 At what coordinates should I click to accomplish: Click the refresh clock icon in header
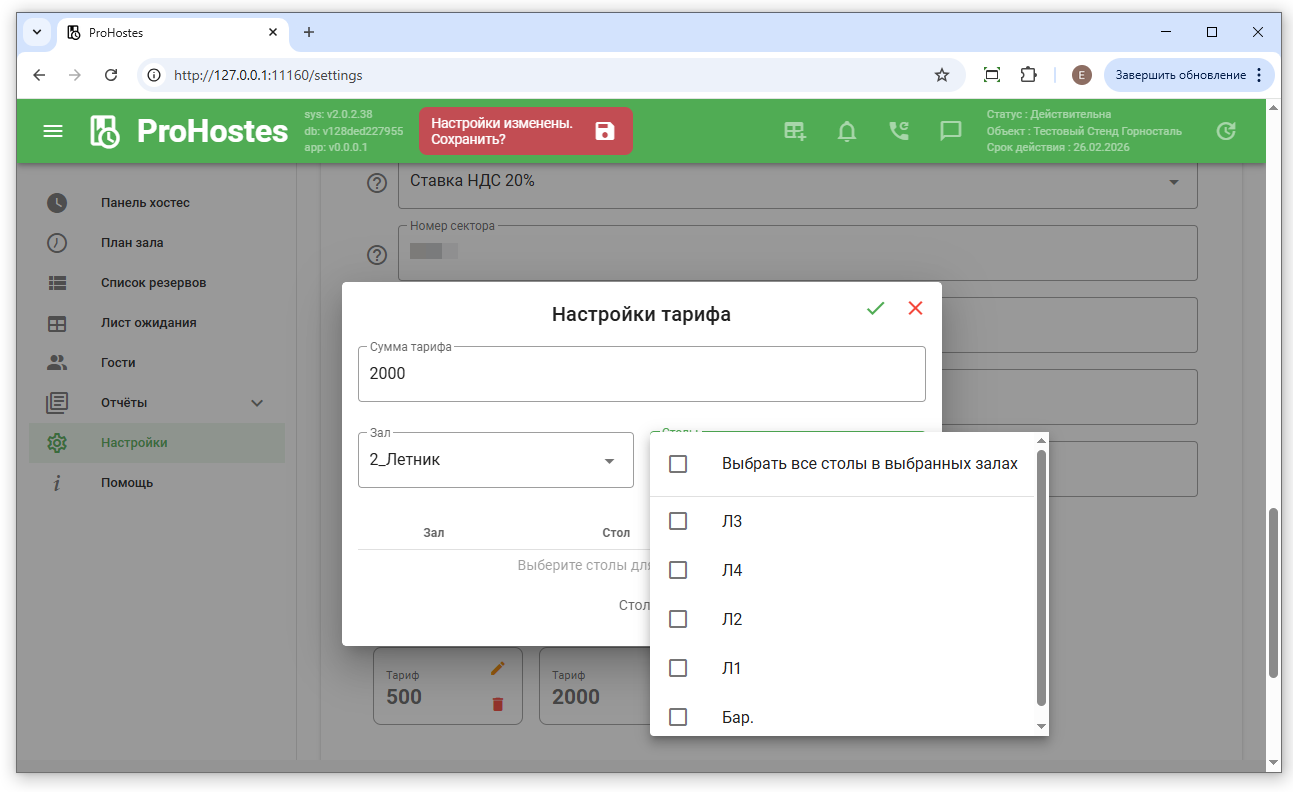point(1225,131)
